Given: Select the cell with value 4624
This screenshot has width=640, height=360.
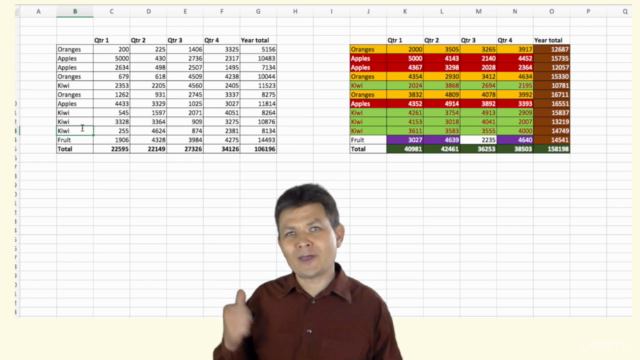Looking at the screenshot, I should [x=148, y=131].
